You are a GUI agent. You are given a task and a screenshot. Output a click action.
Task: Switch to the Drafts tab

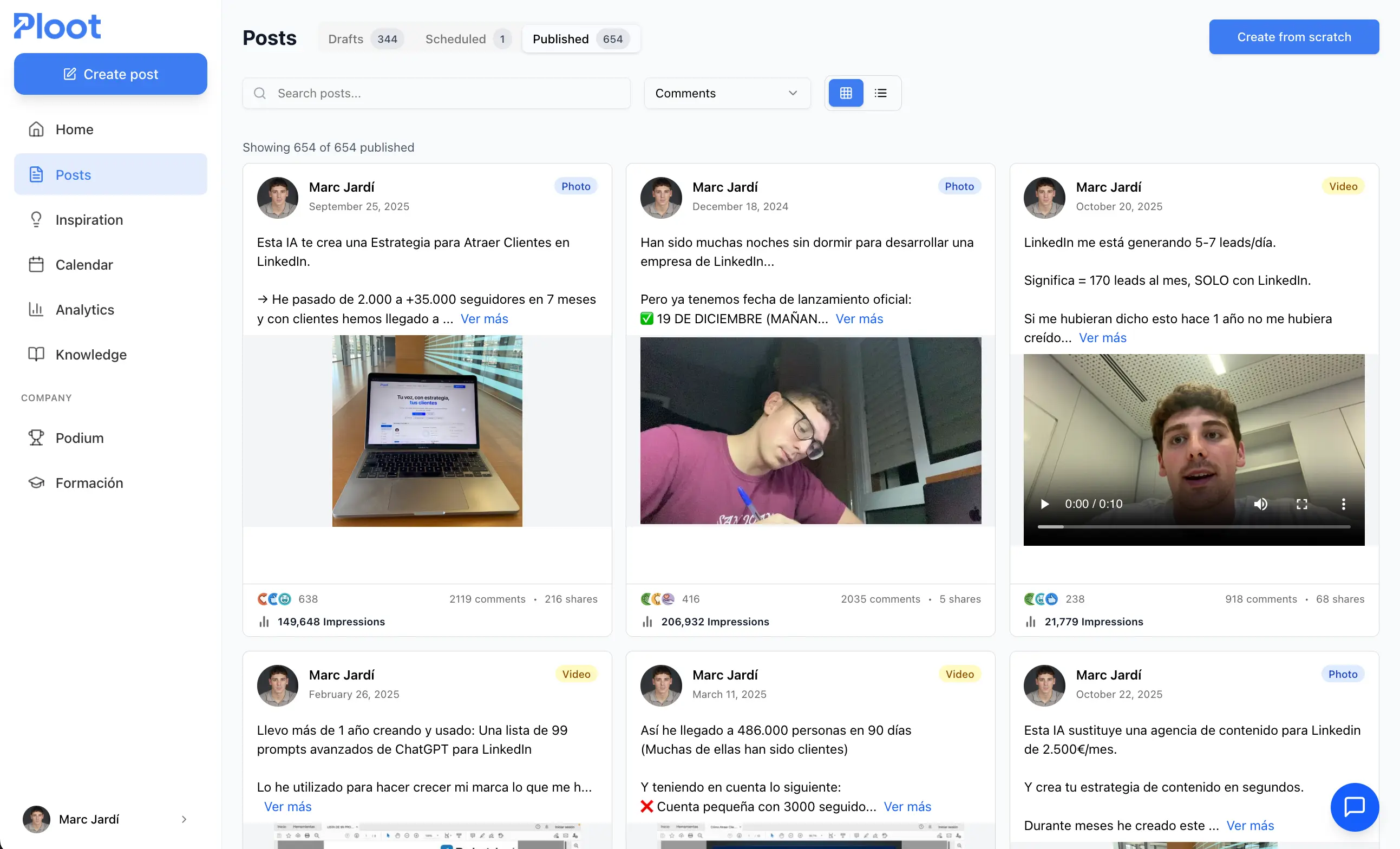click(x=365, y=38)
